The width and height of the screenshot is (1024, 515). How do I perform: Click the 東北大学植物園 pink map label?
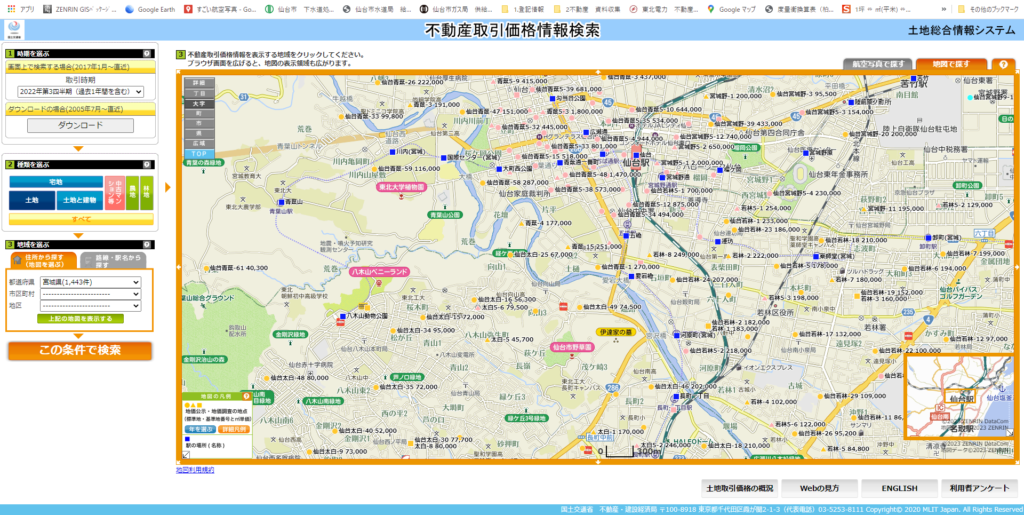point(402,187)
